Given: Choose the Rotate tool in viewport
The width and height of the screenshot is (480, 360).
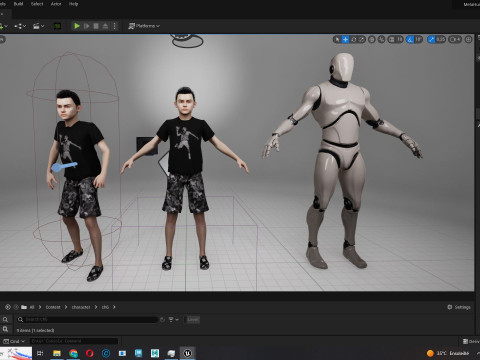Looking at the screenshot, I should click(x=354, y=39).
